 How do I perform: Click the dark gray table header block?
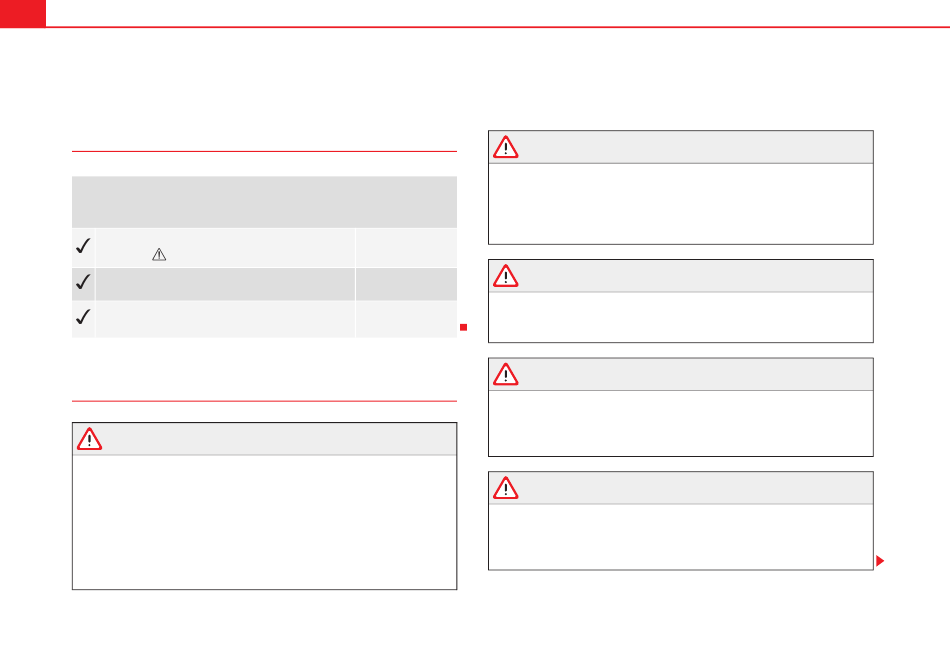click(x=264, y=201)
